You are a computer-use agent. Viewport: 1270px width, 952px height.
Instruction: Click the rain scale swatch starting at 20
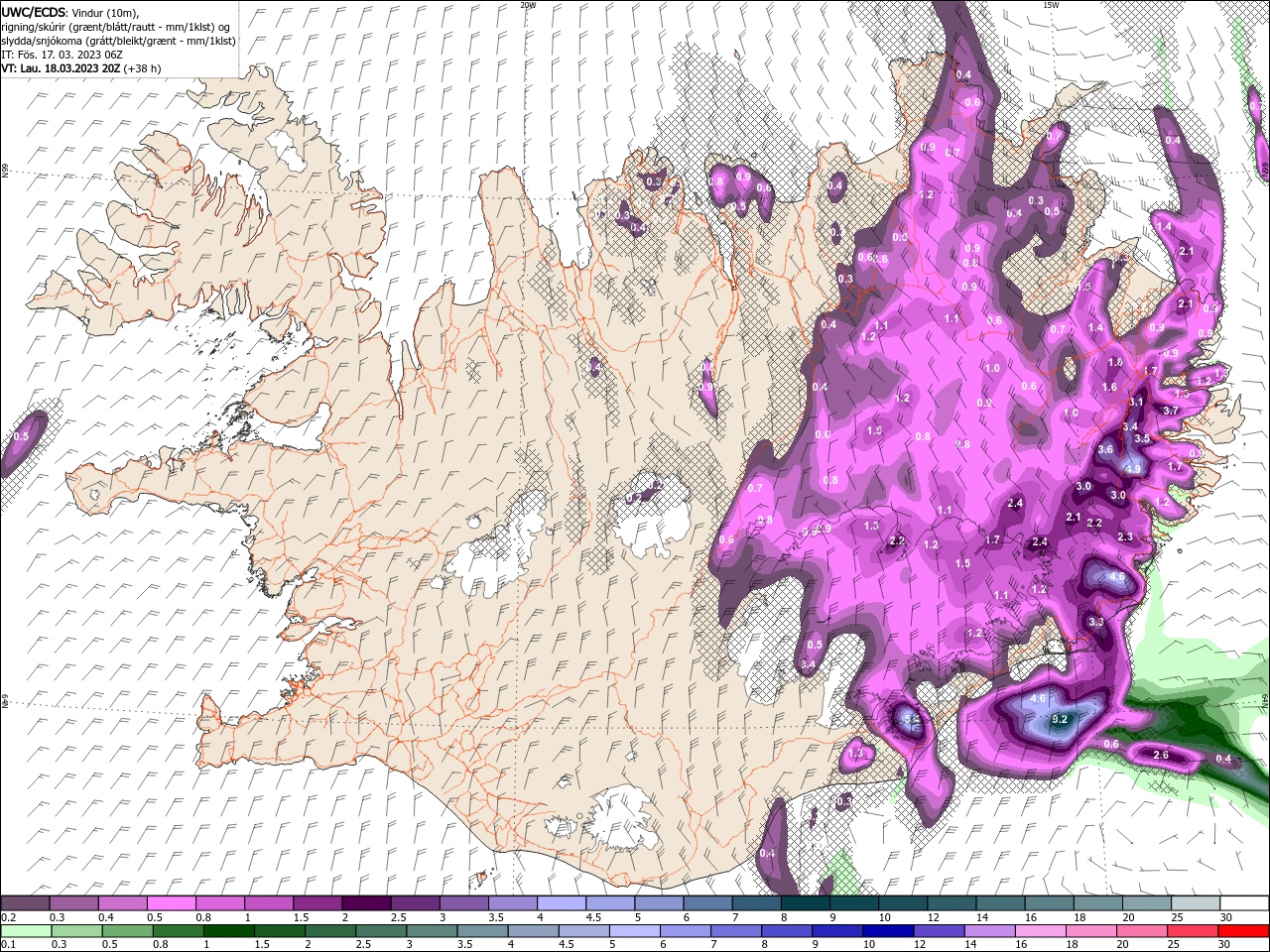coord(1141,931)
